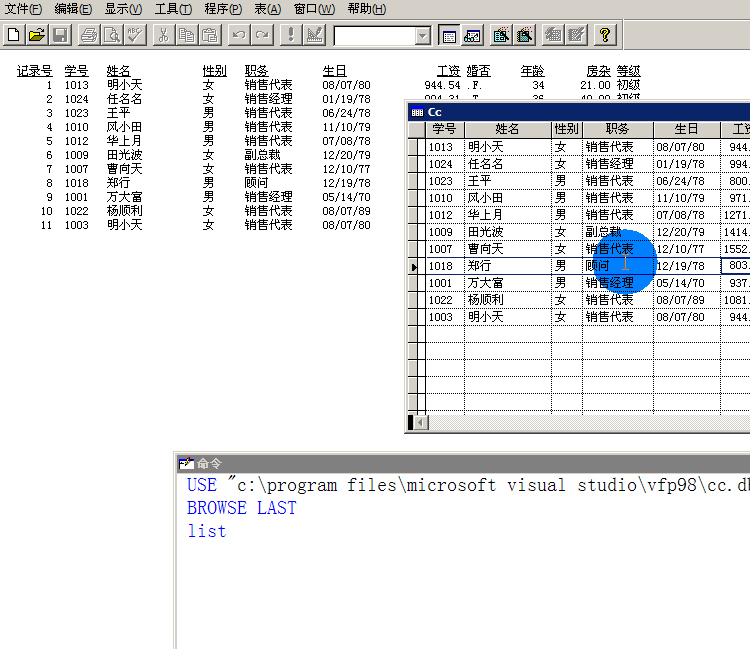Click the USE command line in Command window
Viewport: 750px width, 649px height.
click(x=468, y=485)
